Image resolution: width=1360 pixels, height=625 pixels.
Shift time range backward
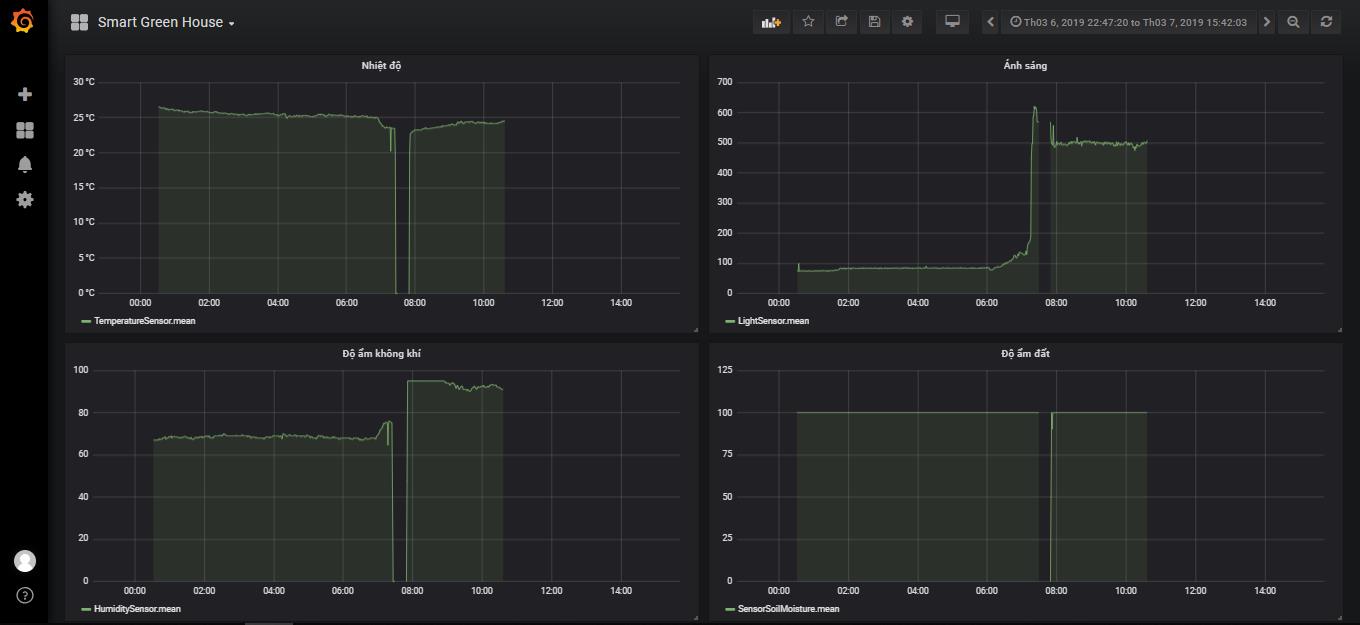[x=990, y=22]
